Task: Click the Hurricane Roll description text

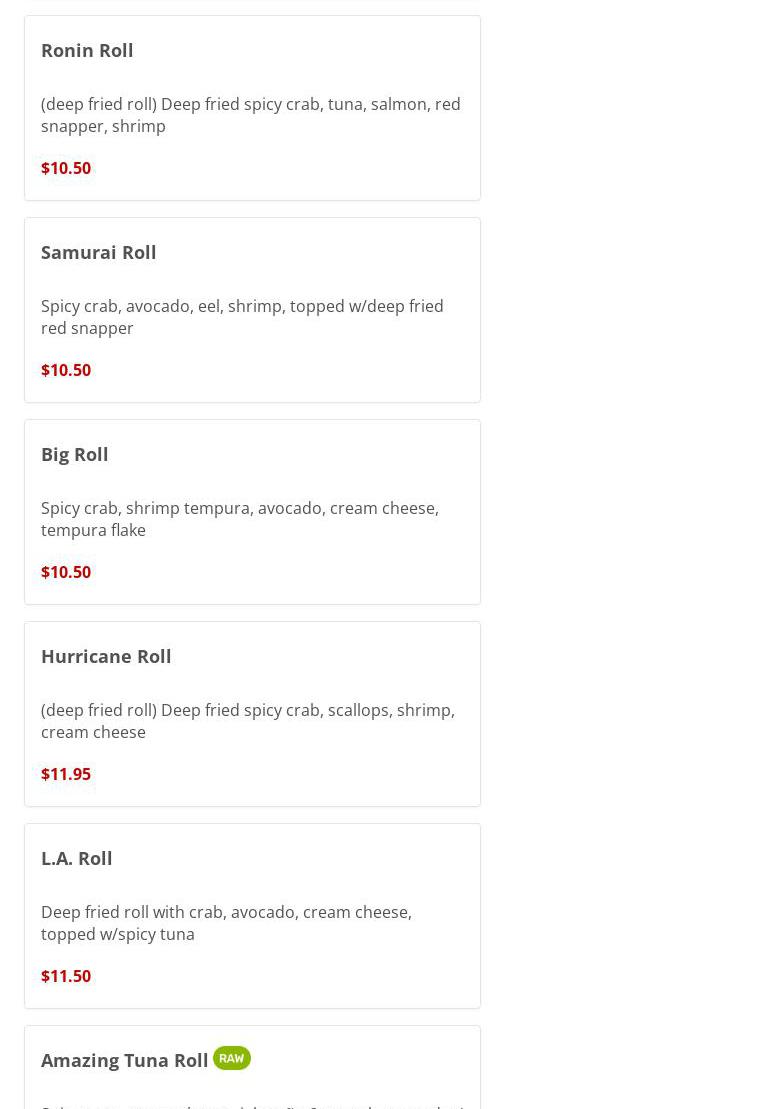Action: (247, 721)
